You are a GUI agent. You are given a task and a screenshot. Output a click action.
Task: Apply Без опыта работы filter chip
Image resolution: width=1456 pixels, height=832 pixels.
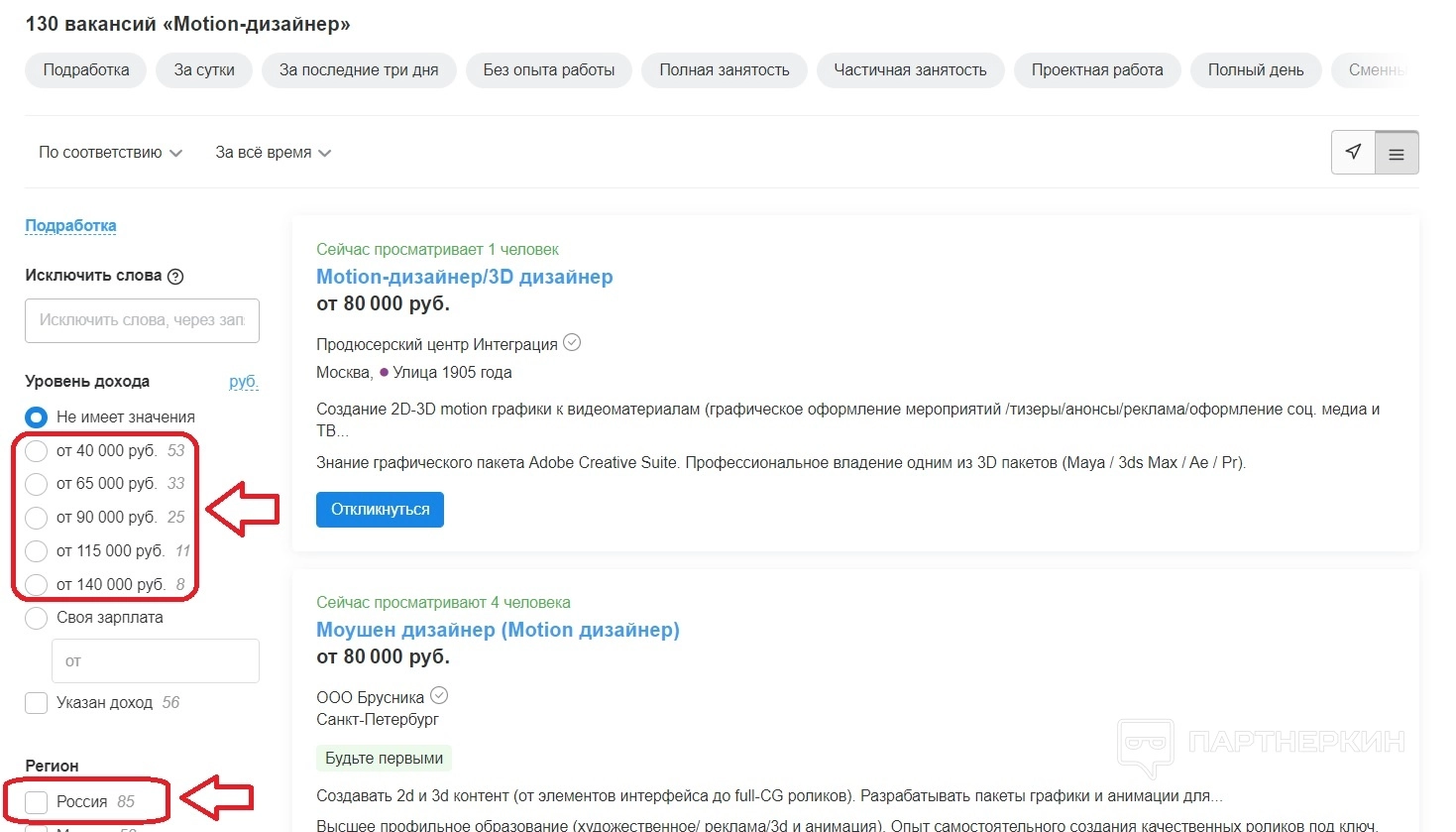pyautogui.click(x=548, y=70)
